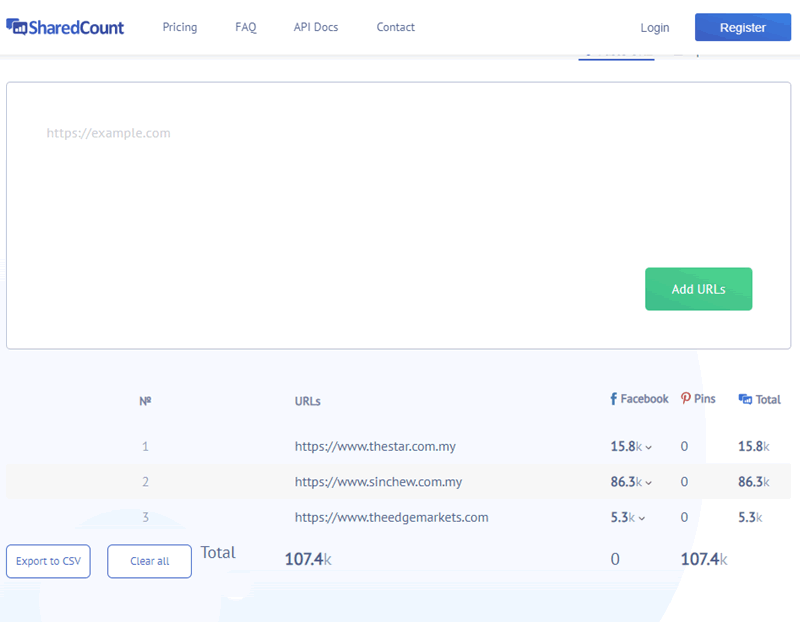Viewport: 800px width, 622px height.
Task: Click the № column header
Action: (145, 401)
